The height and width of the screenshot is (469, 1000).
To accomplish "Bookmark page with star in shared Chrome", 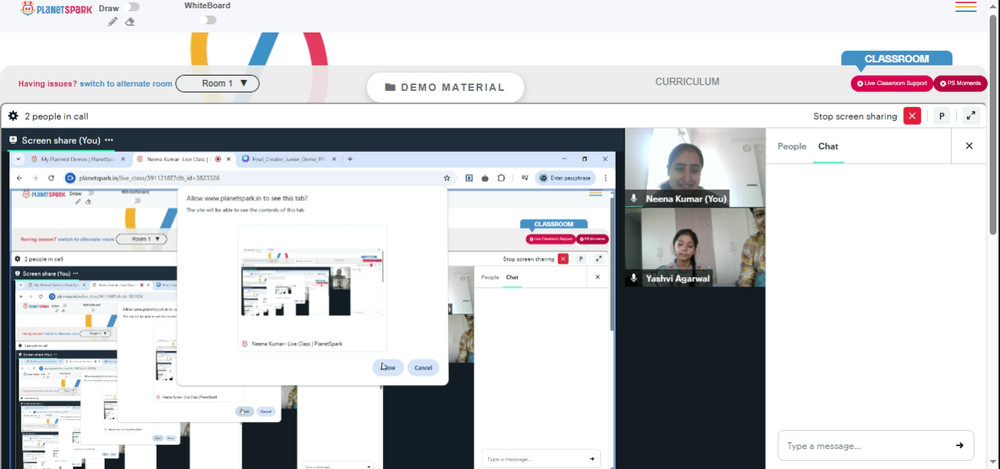I will [446, 178].
